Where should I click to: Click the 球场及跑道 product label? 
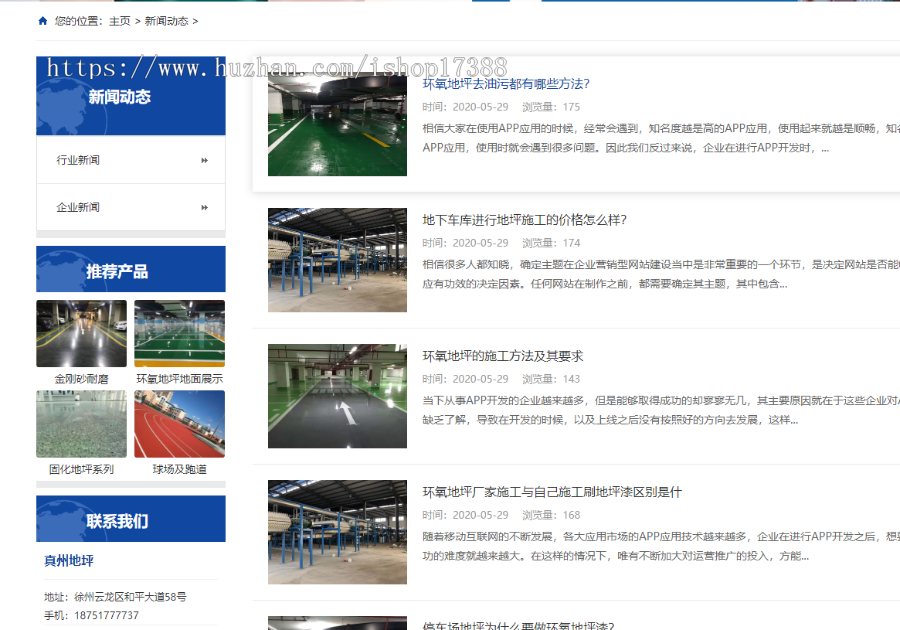click(180, 469)
